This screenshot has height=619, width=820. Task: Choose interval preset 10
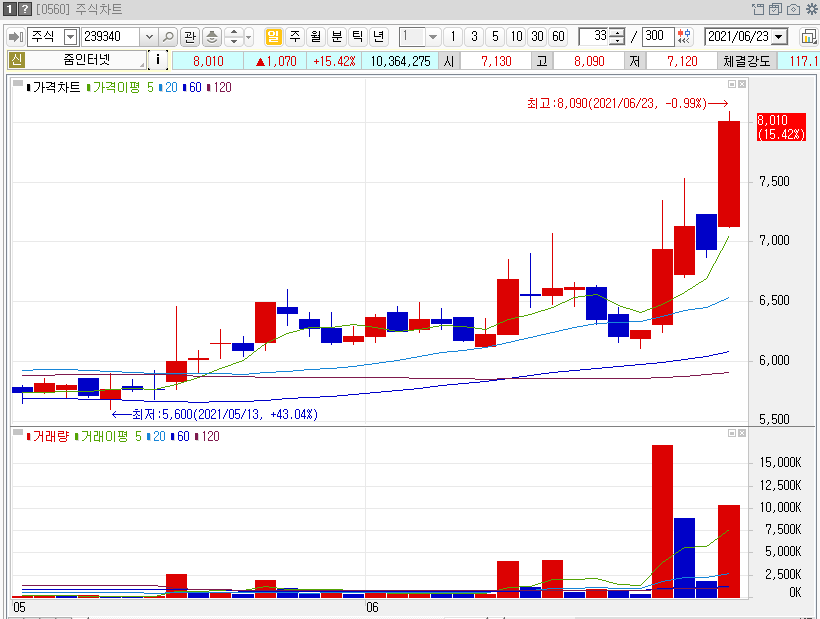(x=517, y=37)
